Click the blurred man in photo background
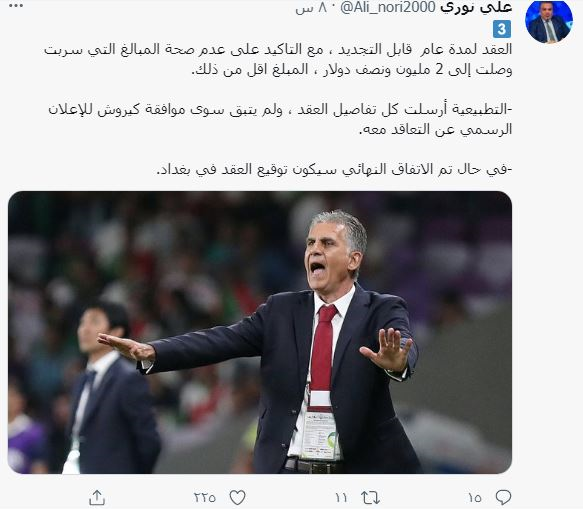The width and height of the screenshot is (583, 509). click(x=112, y=387)
